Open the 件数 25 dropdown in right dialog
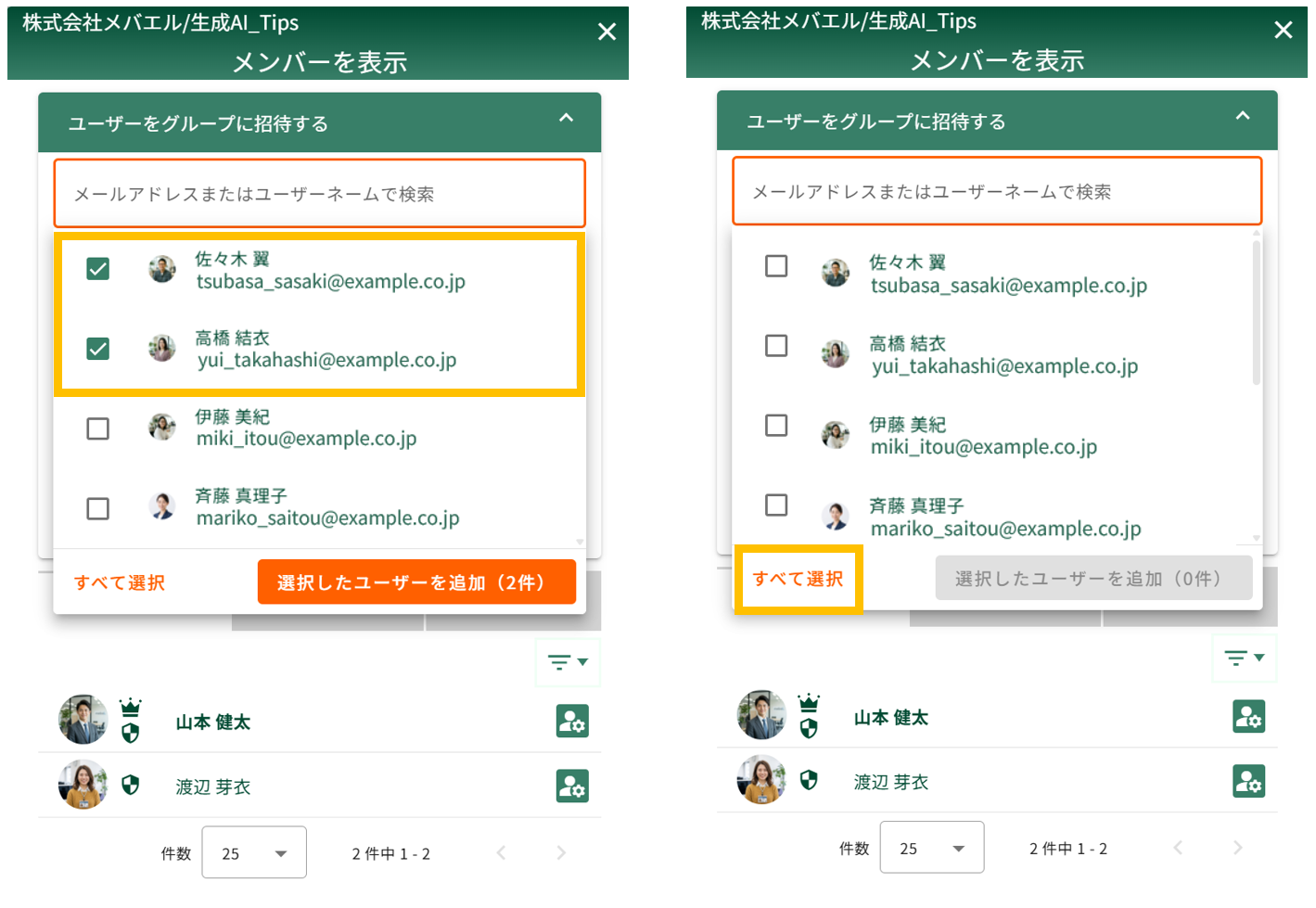 pos(931,848)
